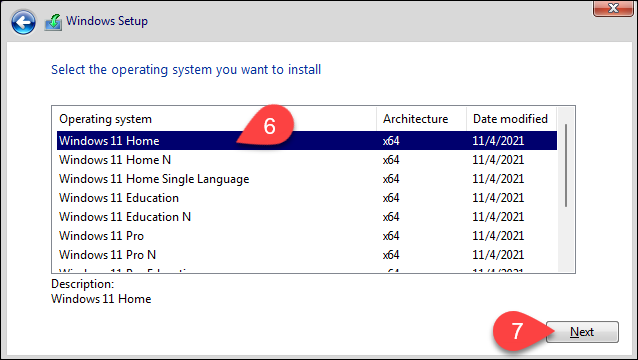Go back using the blue arrow button
Screen dimensions: 638x360
pos(23,22)
